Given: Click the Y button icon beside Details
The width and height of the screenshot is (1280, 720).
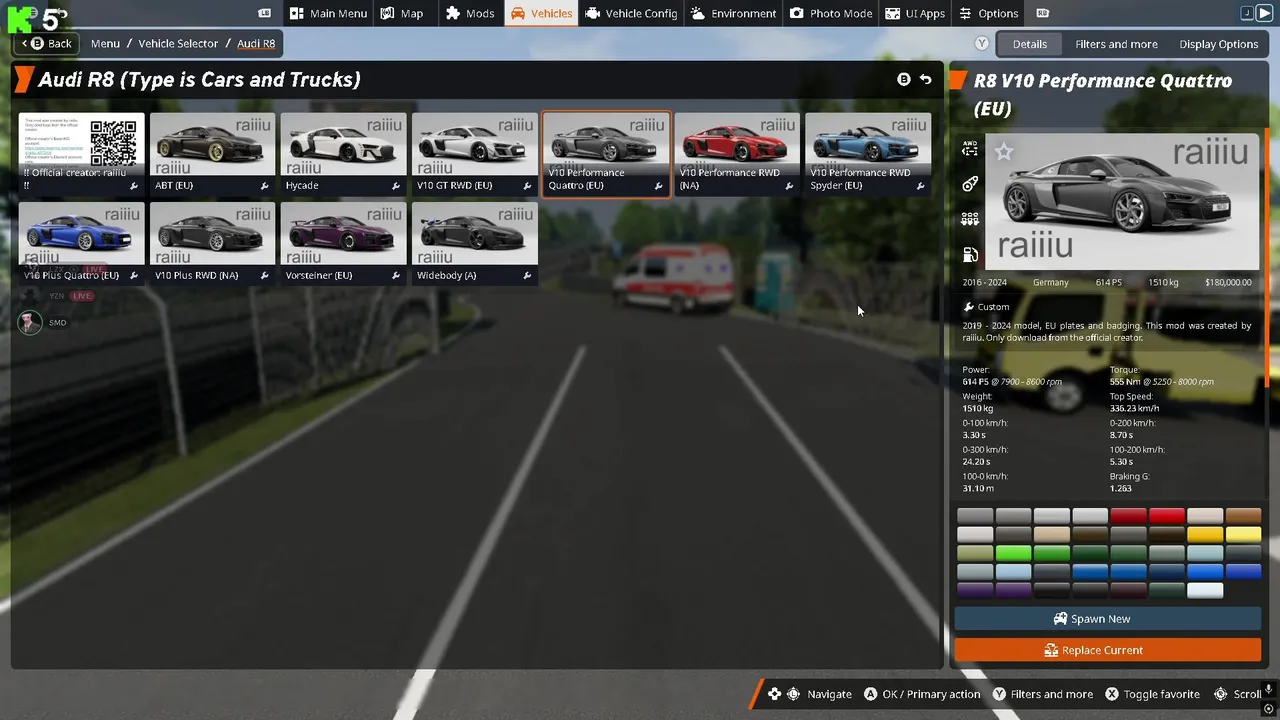Looking at the screenshot, I should (x=982, y=44).
